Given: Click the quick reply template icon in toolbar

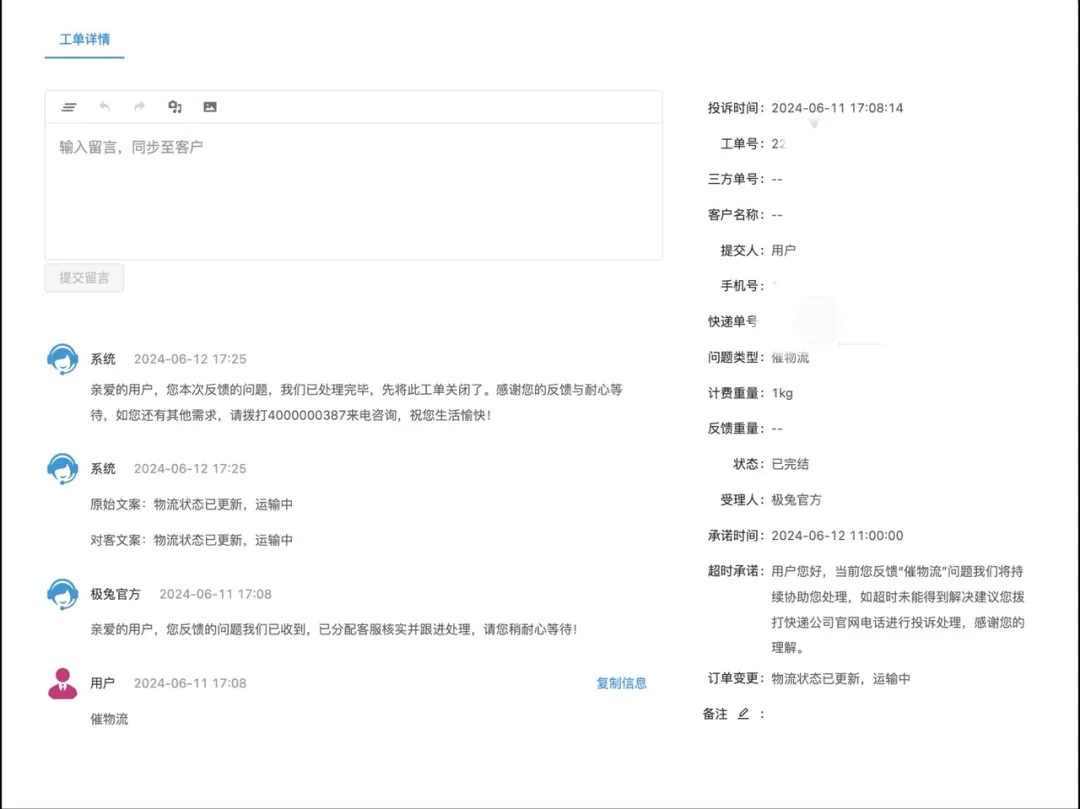Looking at the screenshot, I should click(x=175, y=106).
